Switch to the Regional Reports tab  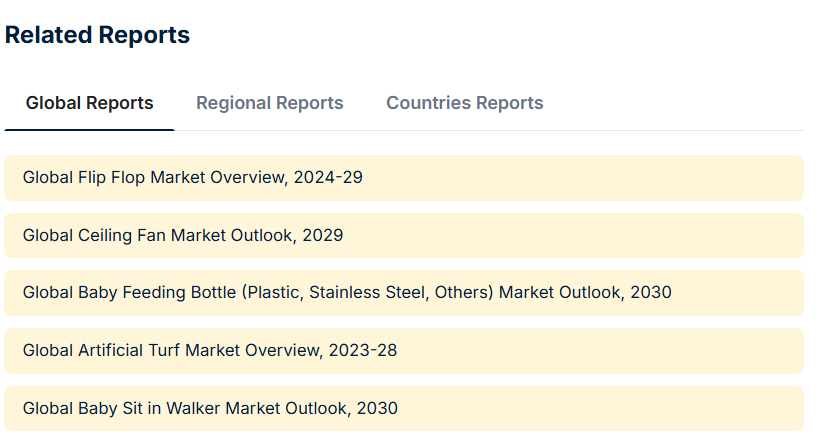point(270,103)
